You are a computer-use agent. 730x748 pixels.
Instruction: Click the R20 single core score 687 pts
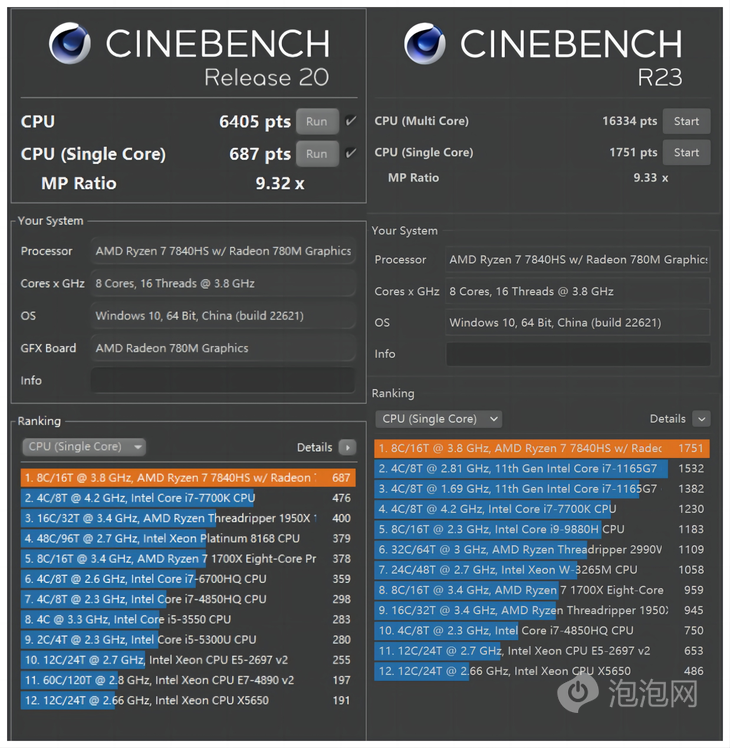[260, 155]
